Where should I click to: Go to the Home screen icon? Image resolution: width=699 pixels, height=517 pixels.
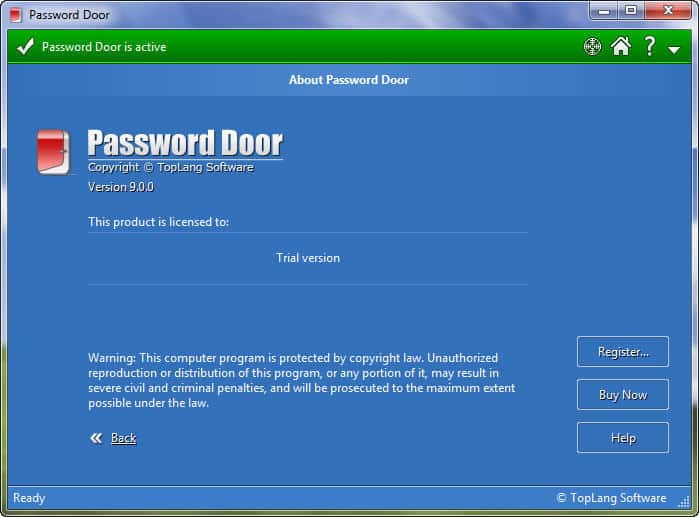621,46
